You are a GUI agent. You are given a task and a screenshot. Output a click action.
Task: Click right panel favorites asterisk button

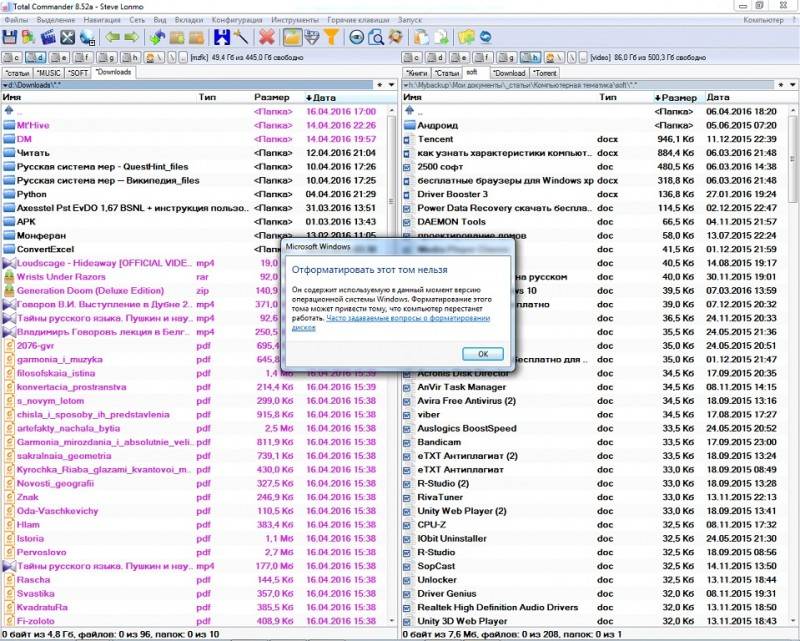(x=781, y=85)
